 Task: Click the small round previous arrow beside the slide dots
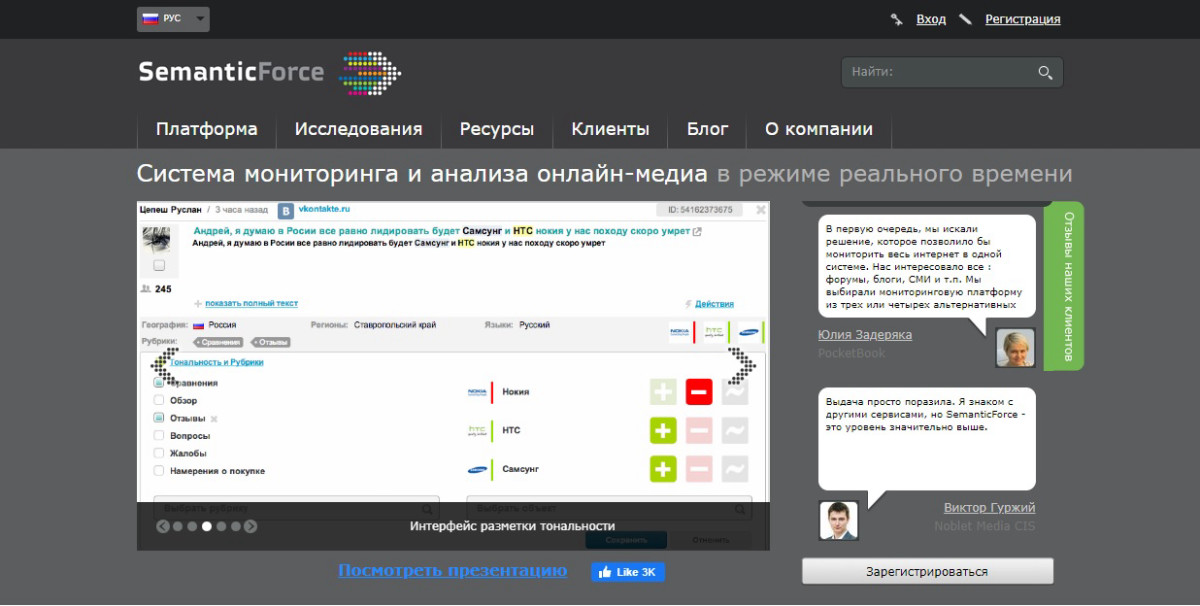162,526
